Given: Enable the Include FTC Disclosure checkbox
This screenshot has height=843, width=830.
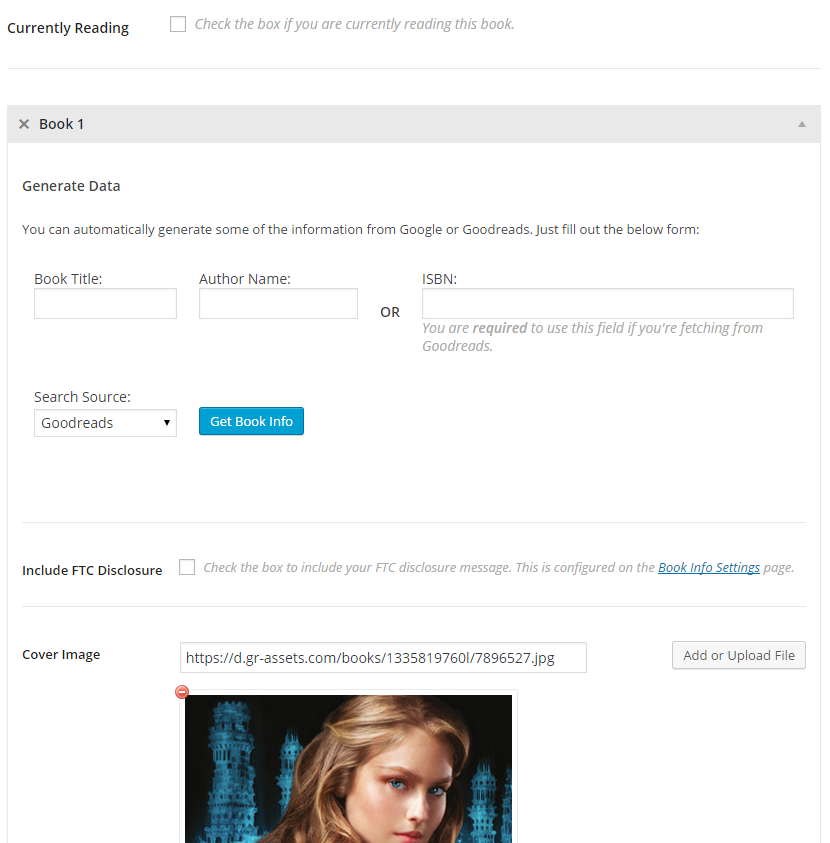Looking at the screenshot, I should click(187, 567).
